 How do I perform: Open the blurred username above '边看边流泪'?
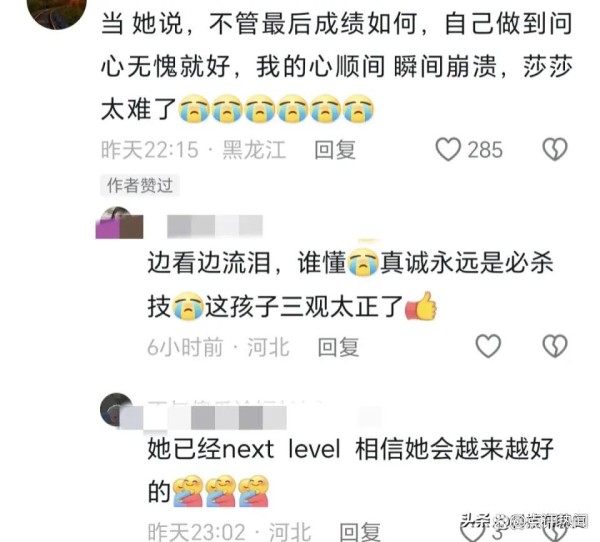pos(215,226)
